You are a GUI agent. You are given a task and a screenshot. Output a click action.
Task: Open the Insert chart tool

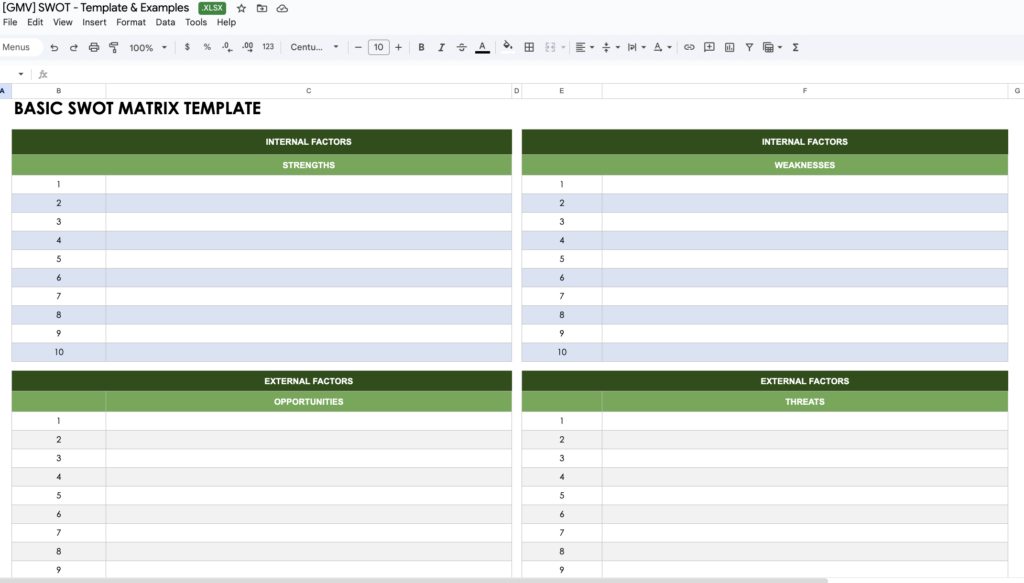[x=729, y=46]
